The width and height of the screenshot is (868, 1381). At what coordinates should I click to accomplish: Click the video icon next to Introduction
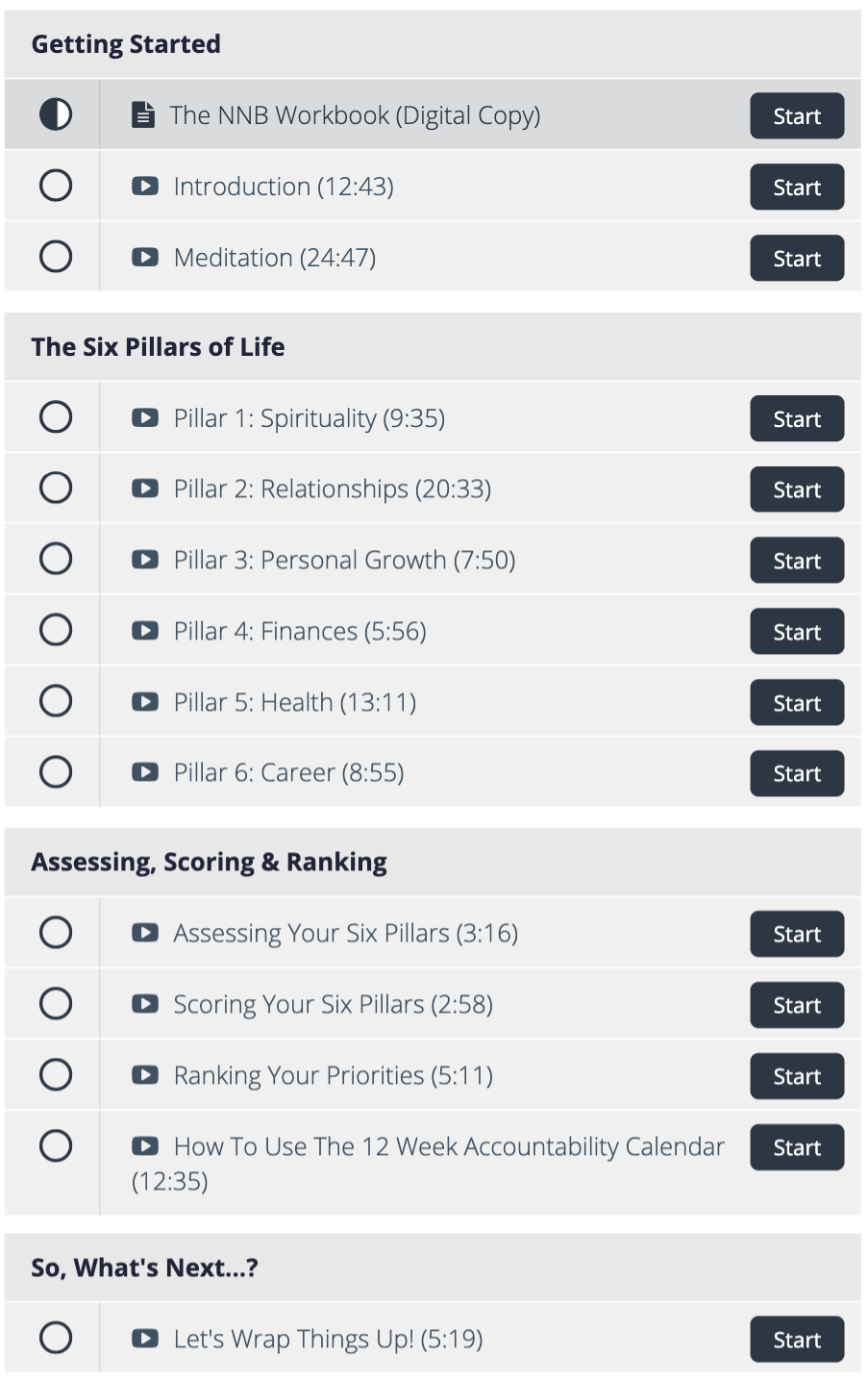(x=145, y=187)
